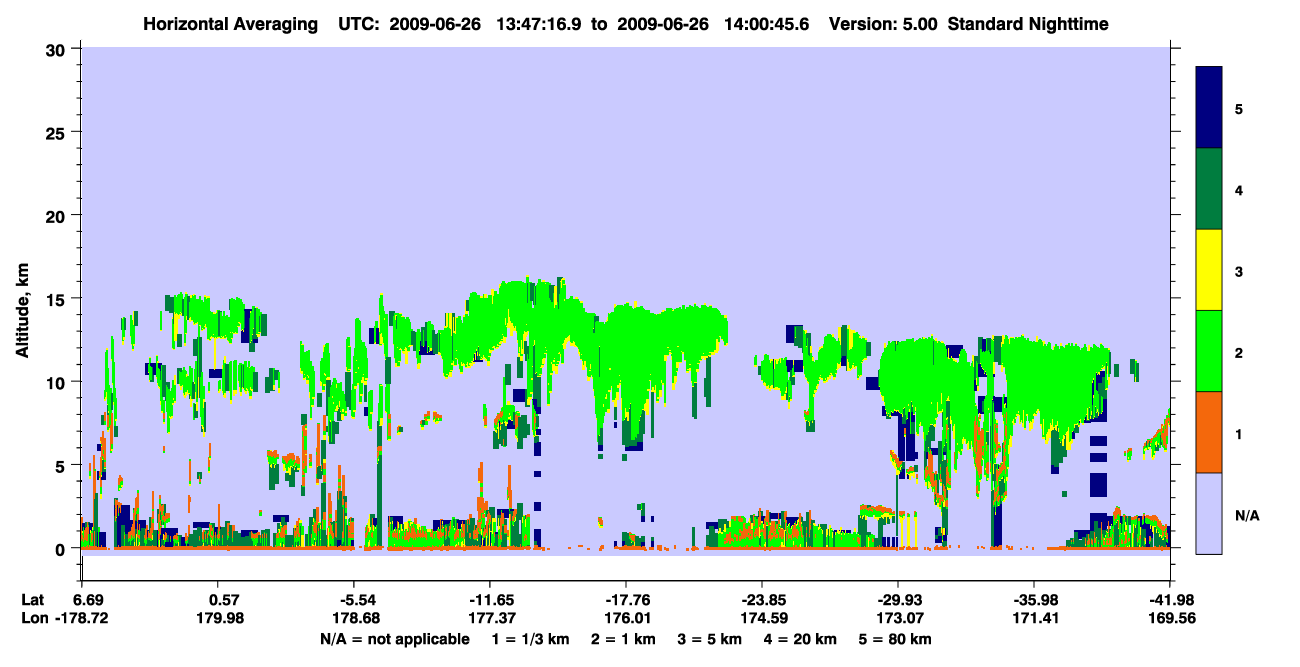Click the latitude value -29.93
The height and width of the screenshot is (667, 1300).
(898, 600)
